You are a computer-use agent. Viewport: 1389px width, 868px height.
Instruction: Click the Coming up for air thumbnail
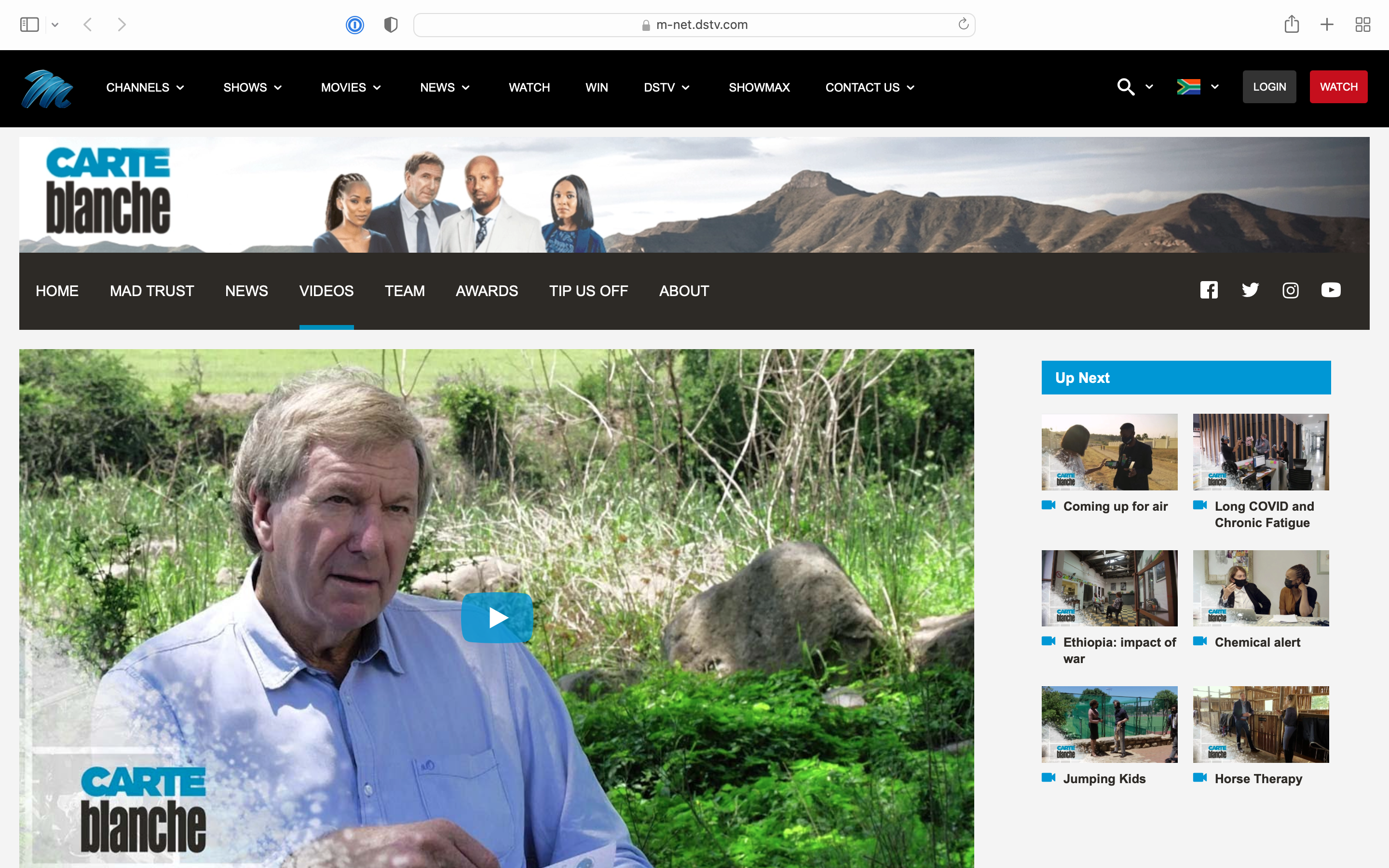click(1109, 452)
